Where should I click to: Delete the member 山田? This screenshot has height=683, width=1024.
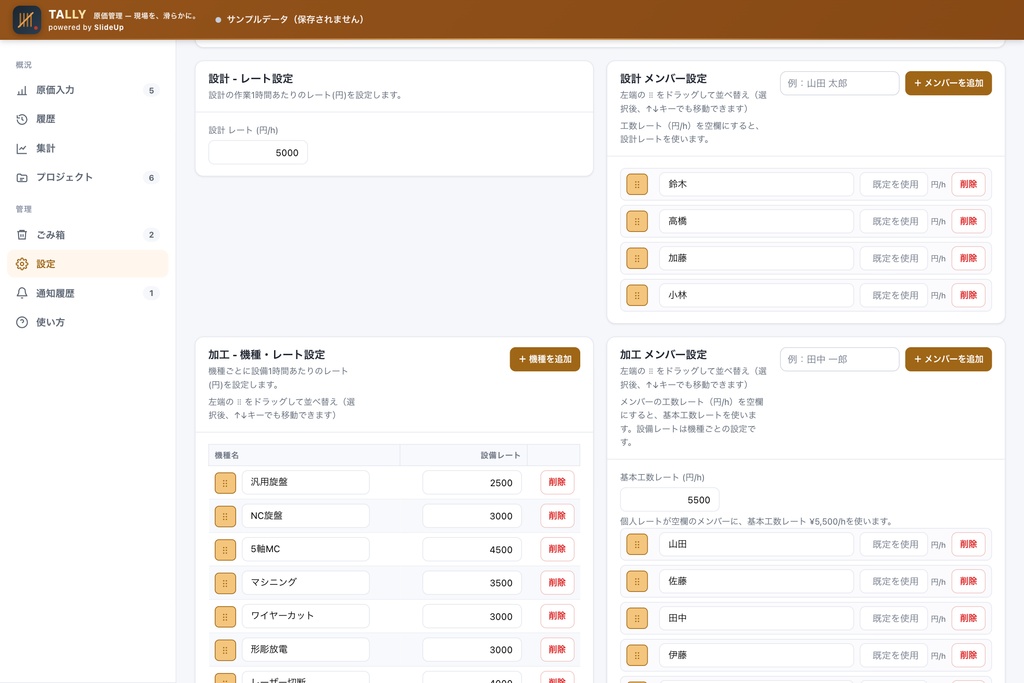(968, 544)
